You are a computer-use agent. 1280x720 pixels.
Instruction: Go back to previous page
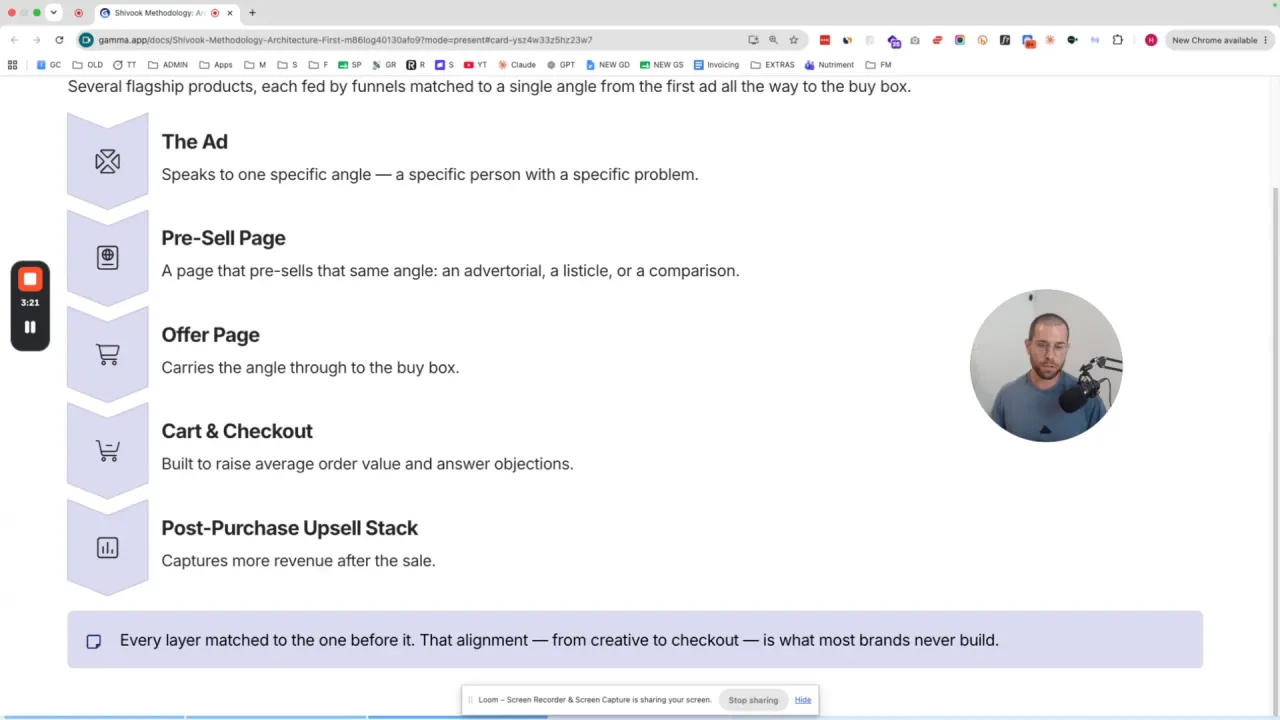(x=14, y=40)
